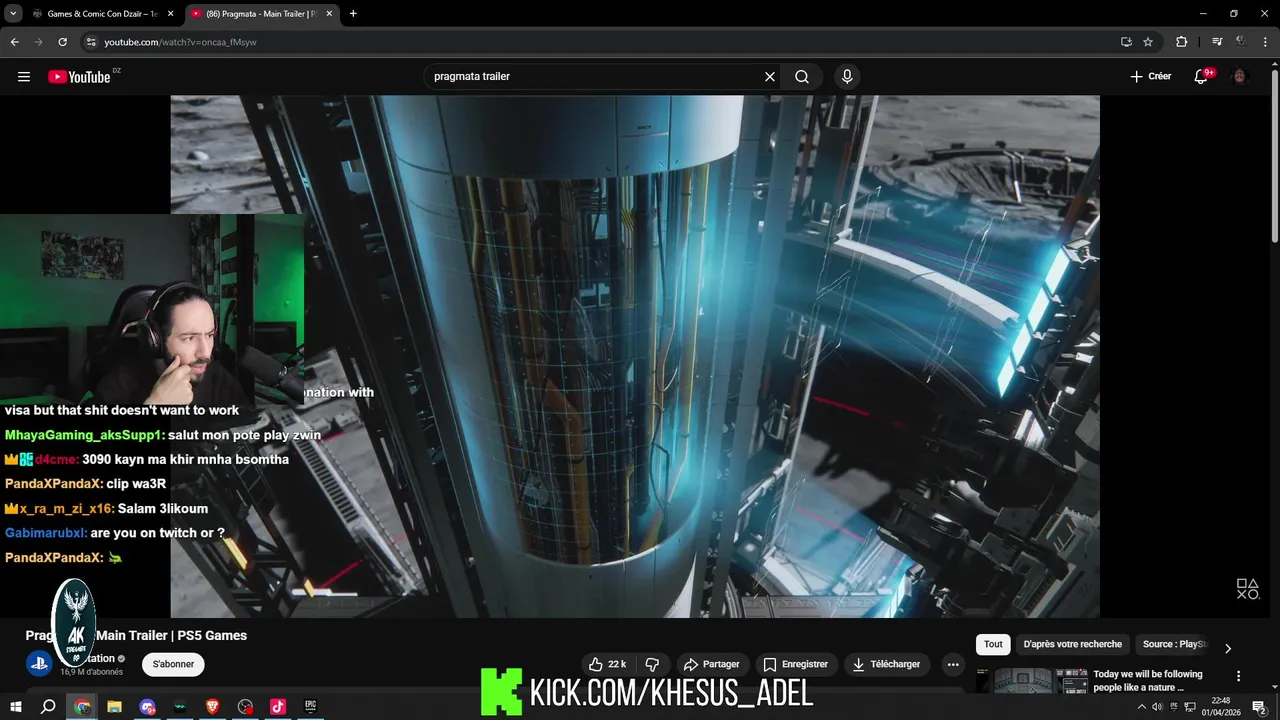Open Windows Start menu
The width and height of the screenshot is (1280, 720).
point(16,706)
